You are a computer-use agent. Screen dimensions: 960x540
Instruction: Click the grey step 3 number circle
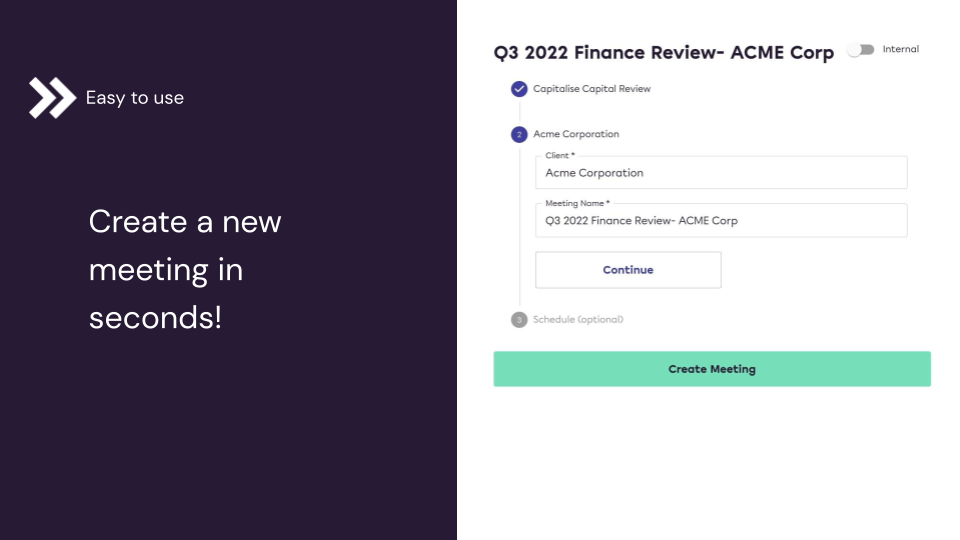(x=519, y=320)
